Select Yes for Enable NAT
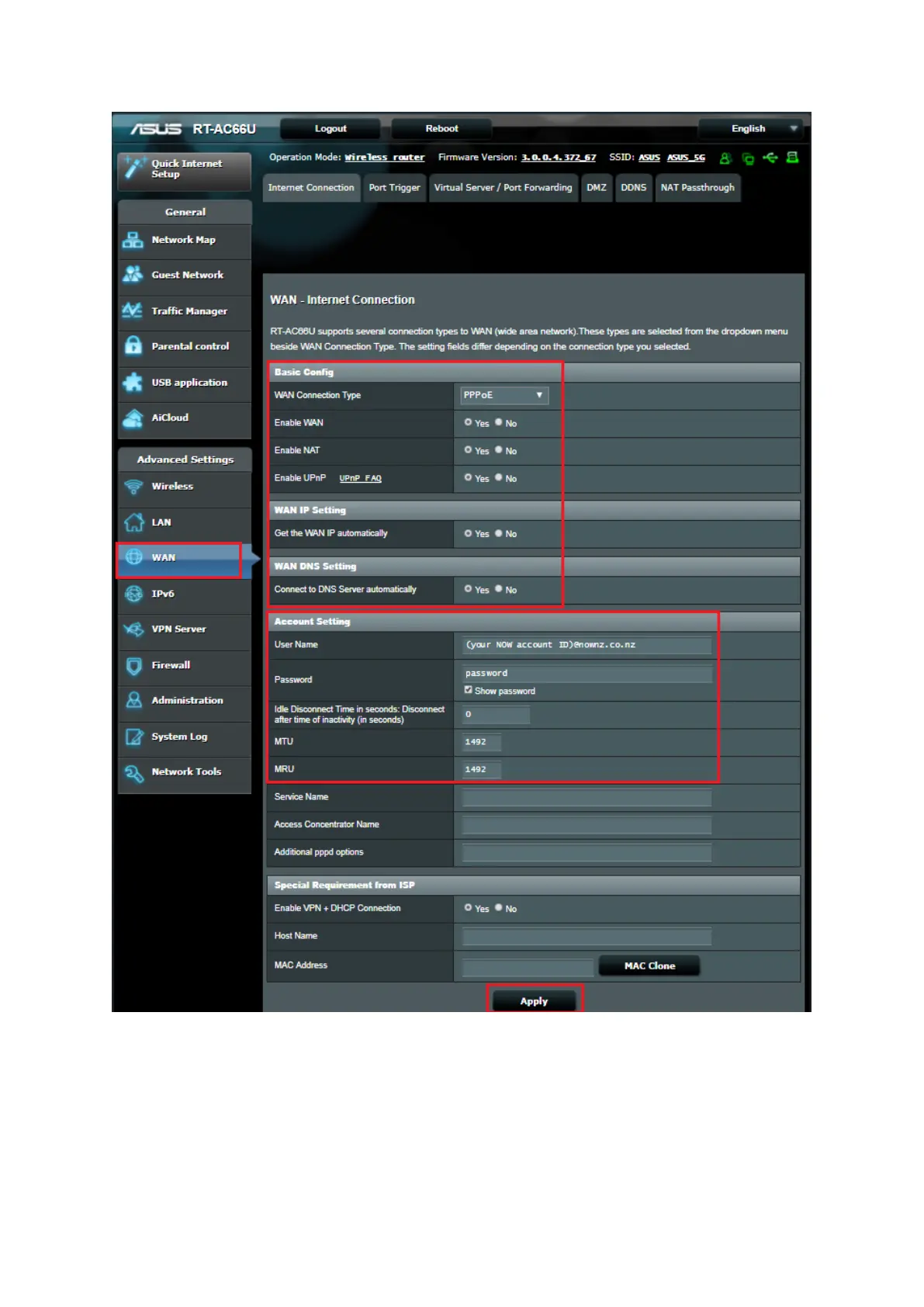The image size is (924, 1307). click(x=468, y=450)
